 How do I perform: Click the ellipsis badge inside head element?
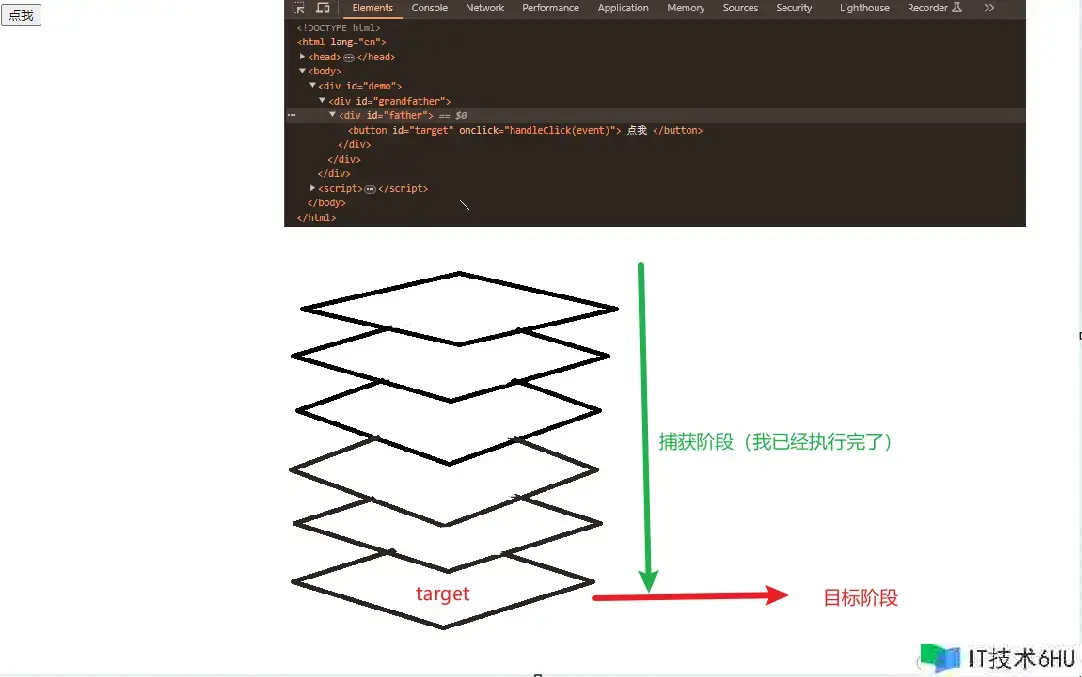[x=348, y=57]
